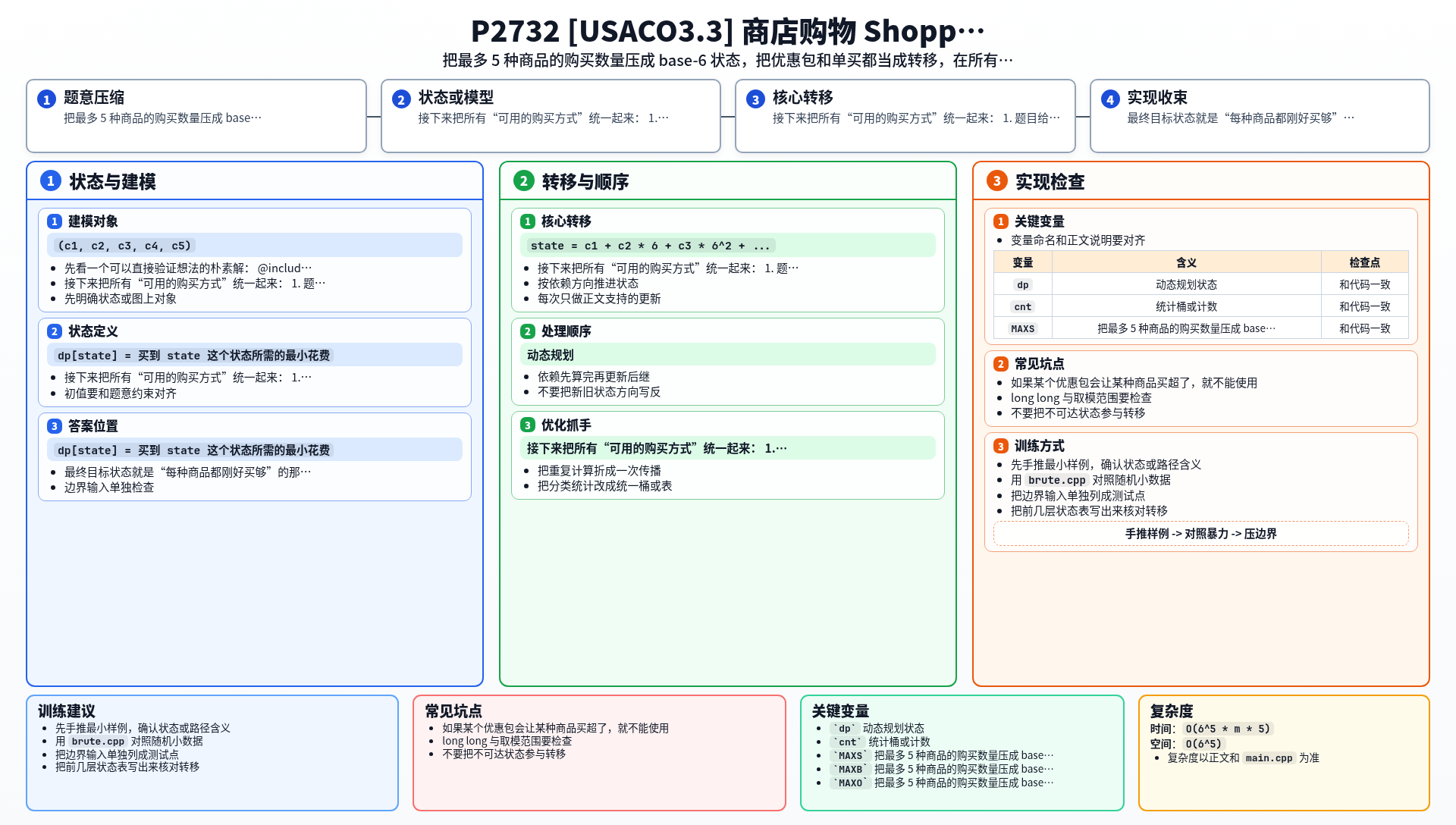Click the green 2 badge next to 处理顺序
This screenshot has height=825, width=1456.
click(528, 331)
